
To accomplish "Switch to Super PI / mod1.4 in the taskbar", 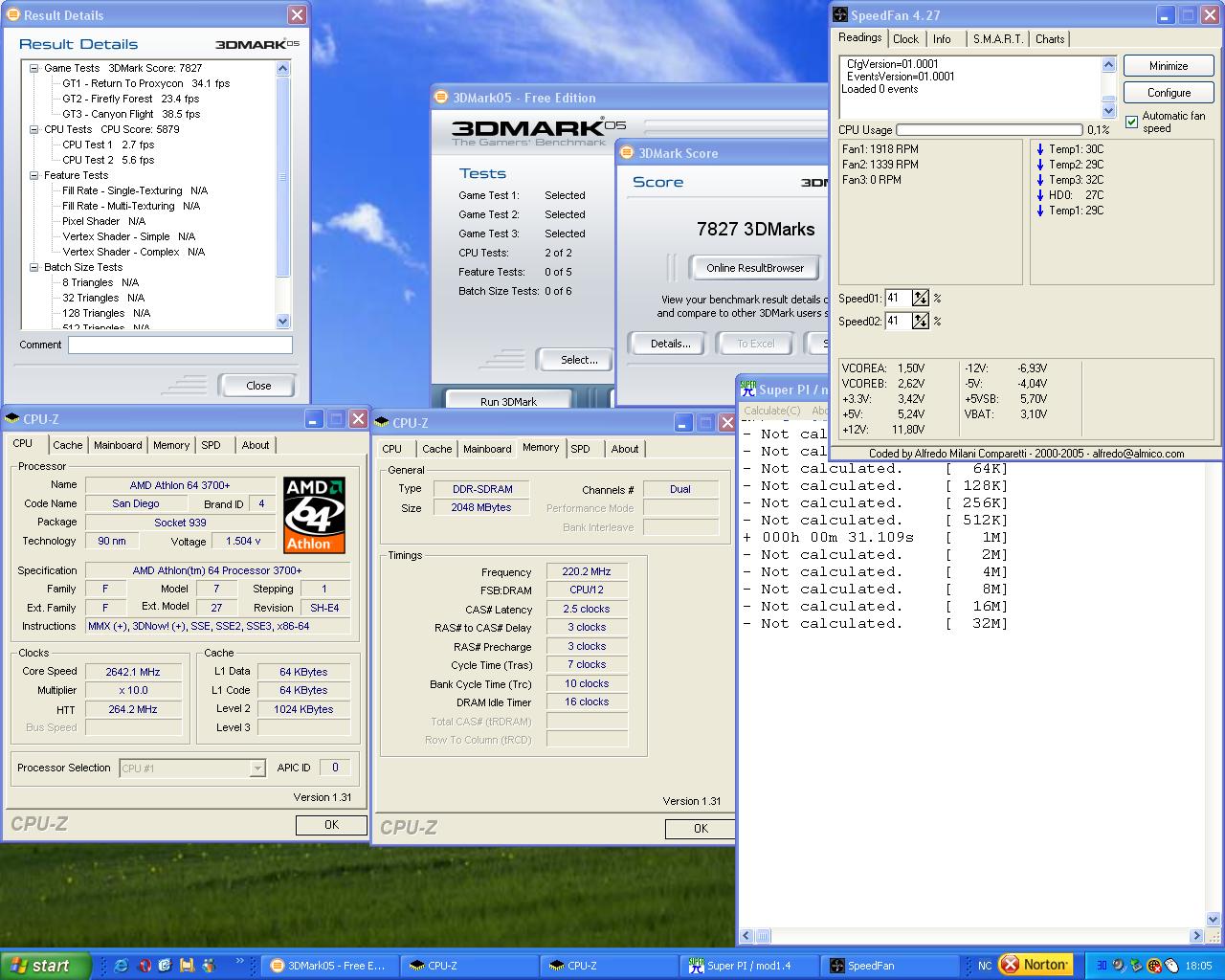I will 749,966.
